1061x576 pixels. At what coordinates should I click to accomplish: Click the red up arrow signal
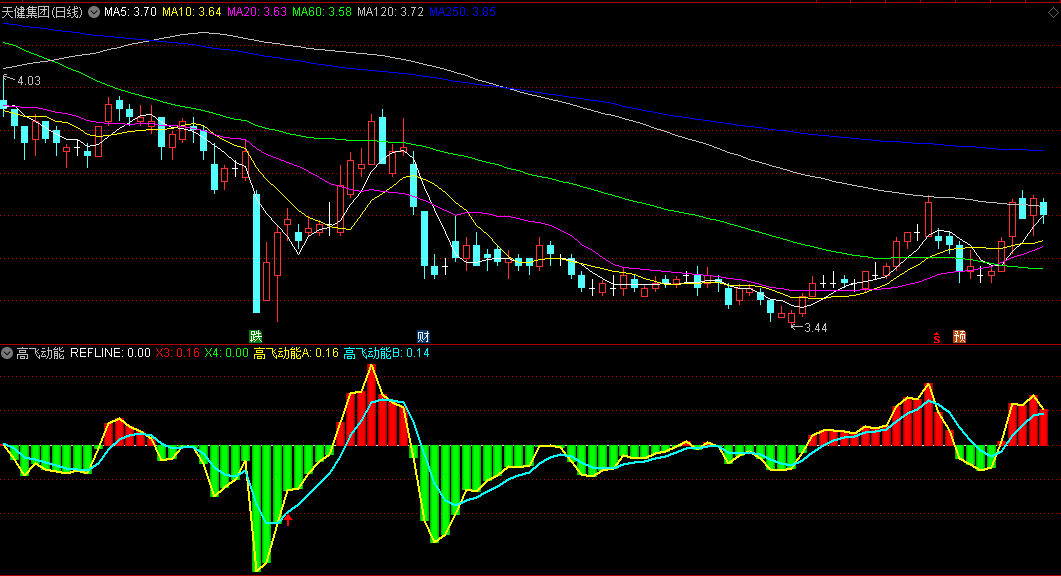[288, 519]
